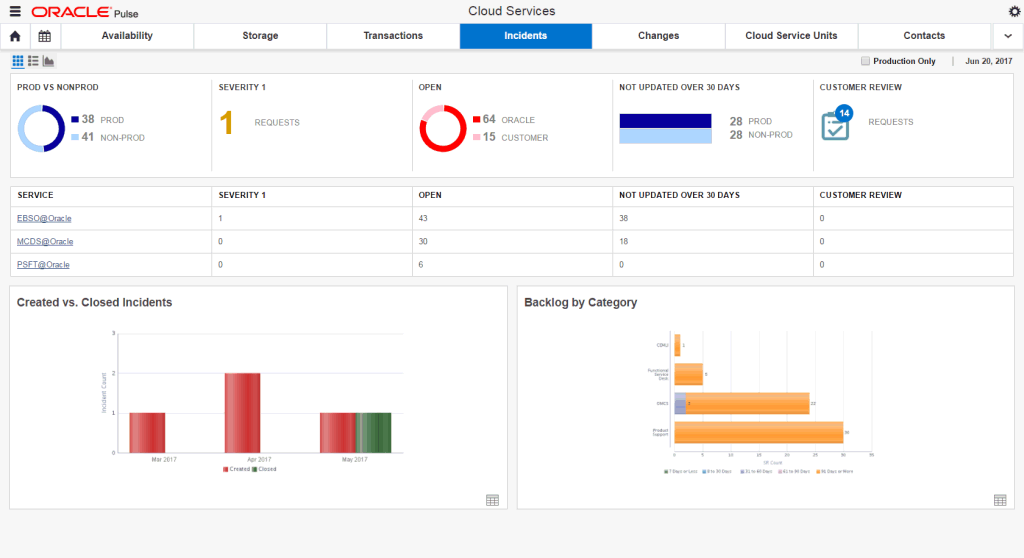Show table view for Backlog by Category chart
This screenshot has height=558, width=1024.
pyautogui.click(x=1000, y=500)
